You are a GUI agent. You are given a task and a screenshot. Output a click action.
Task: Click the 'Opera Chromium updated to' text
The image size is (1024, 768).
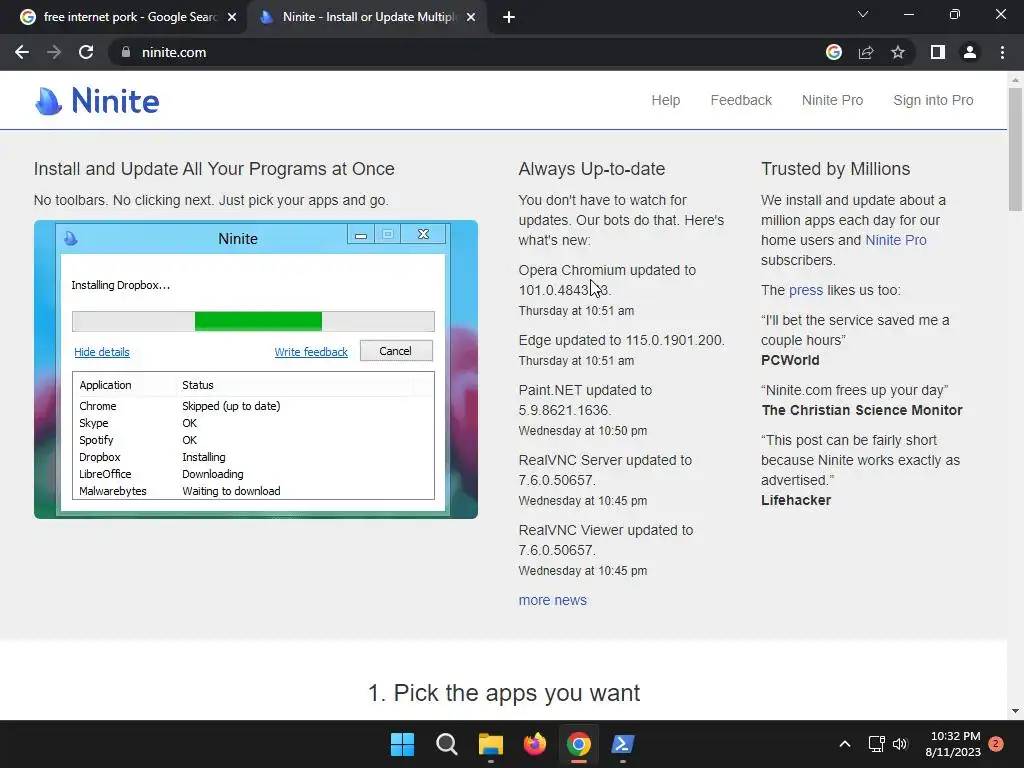[x=607, y=270]
